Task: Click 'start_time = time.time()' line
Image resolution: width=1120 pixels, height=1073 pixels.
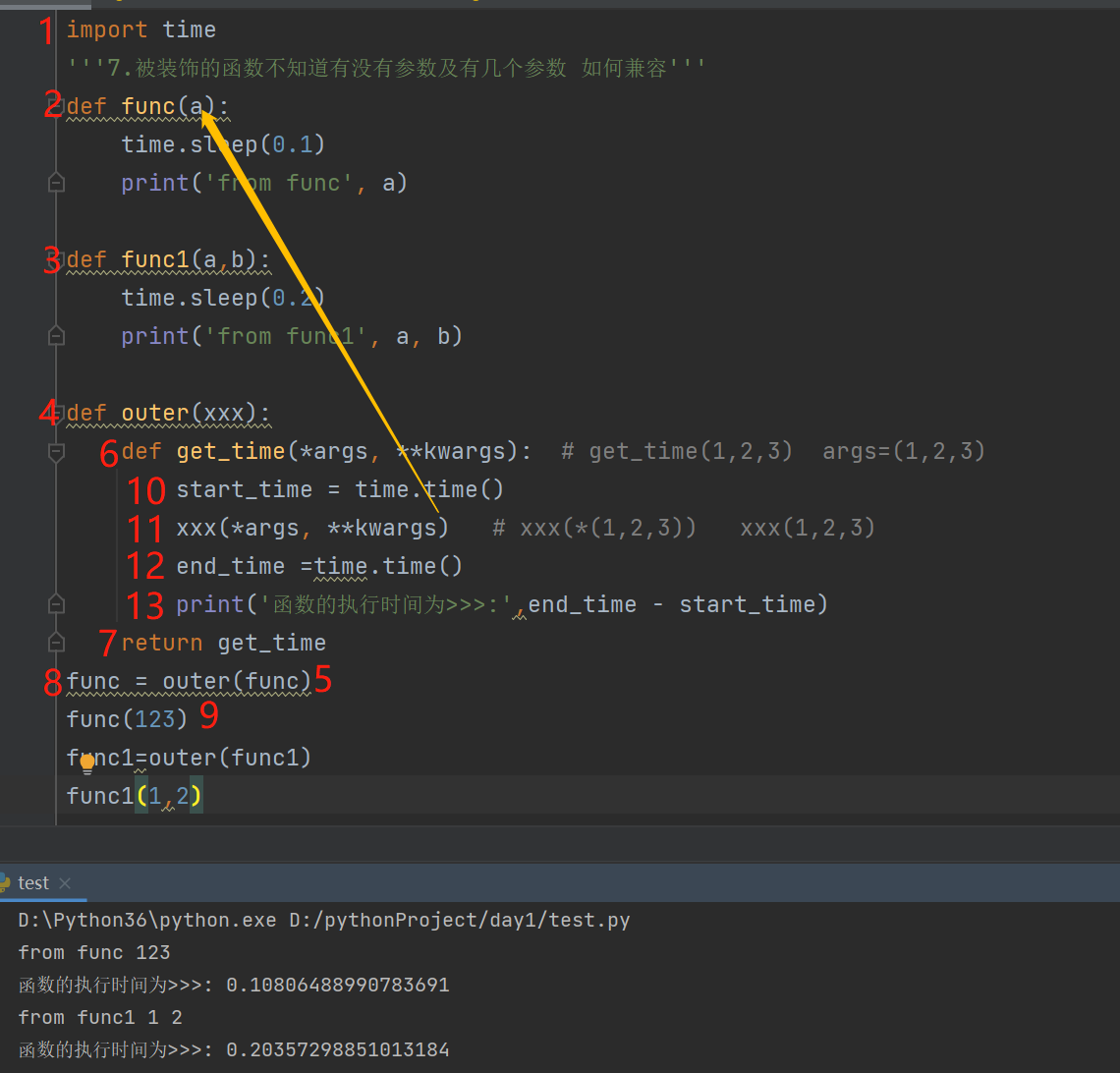Action: 340,490
